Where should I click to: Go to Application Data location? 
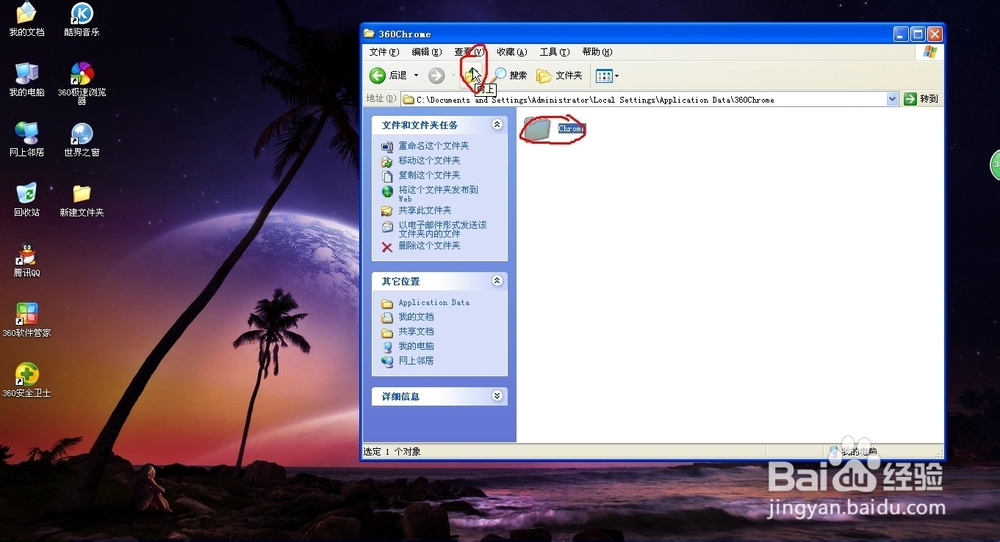click(x=434, y=303)
